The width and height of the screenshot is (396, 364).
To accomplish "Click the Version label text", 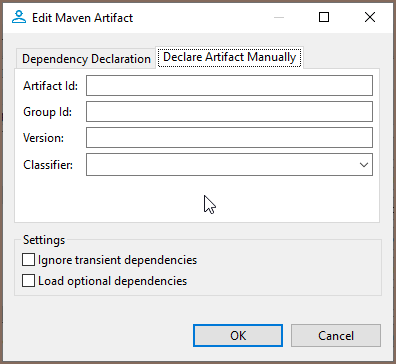I will tap(43, 138).
